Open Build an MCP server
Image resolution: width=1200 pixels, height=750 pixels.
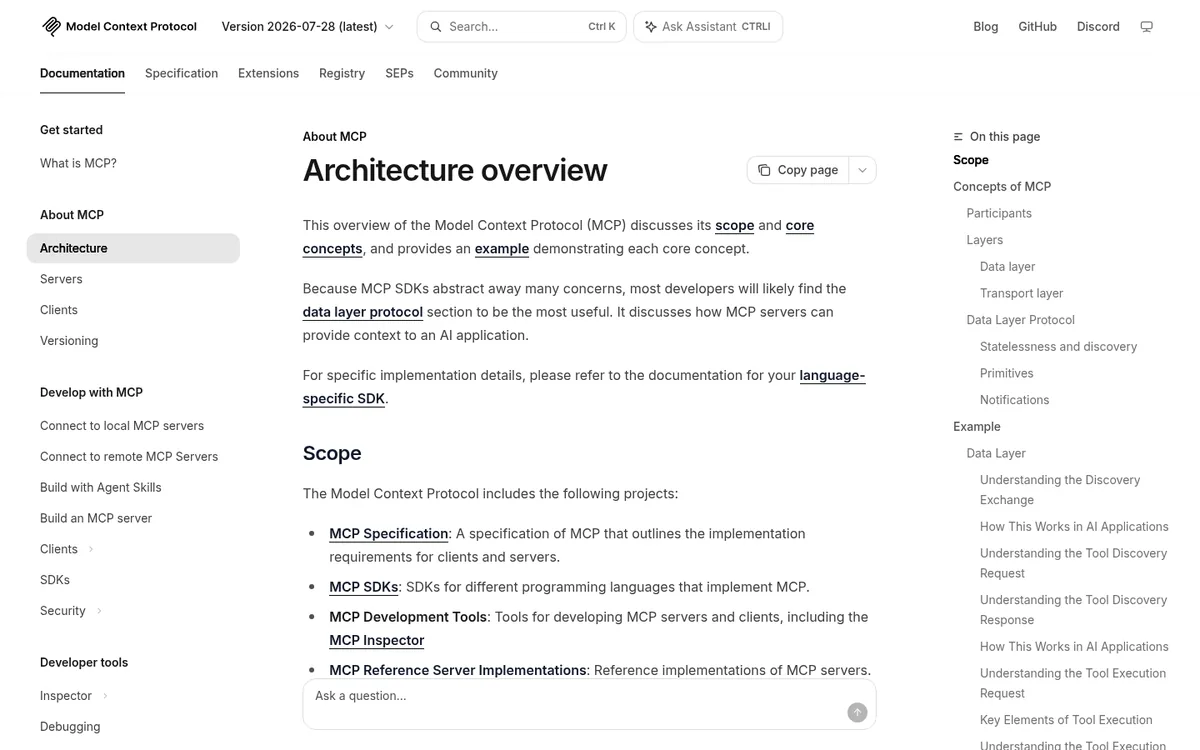[x=96, y=519]
